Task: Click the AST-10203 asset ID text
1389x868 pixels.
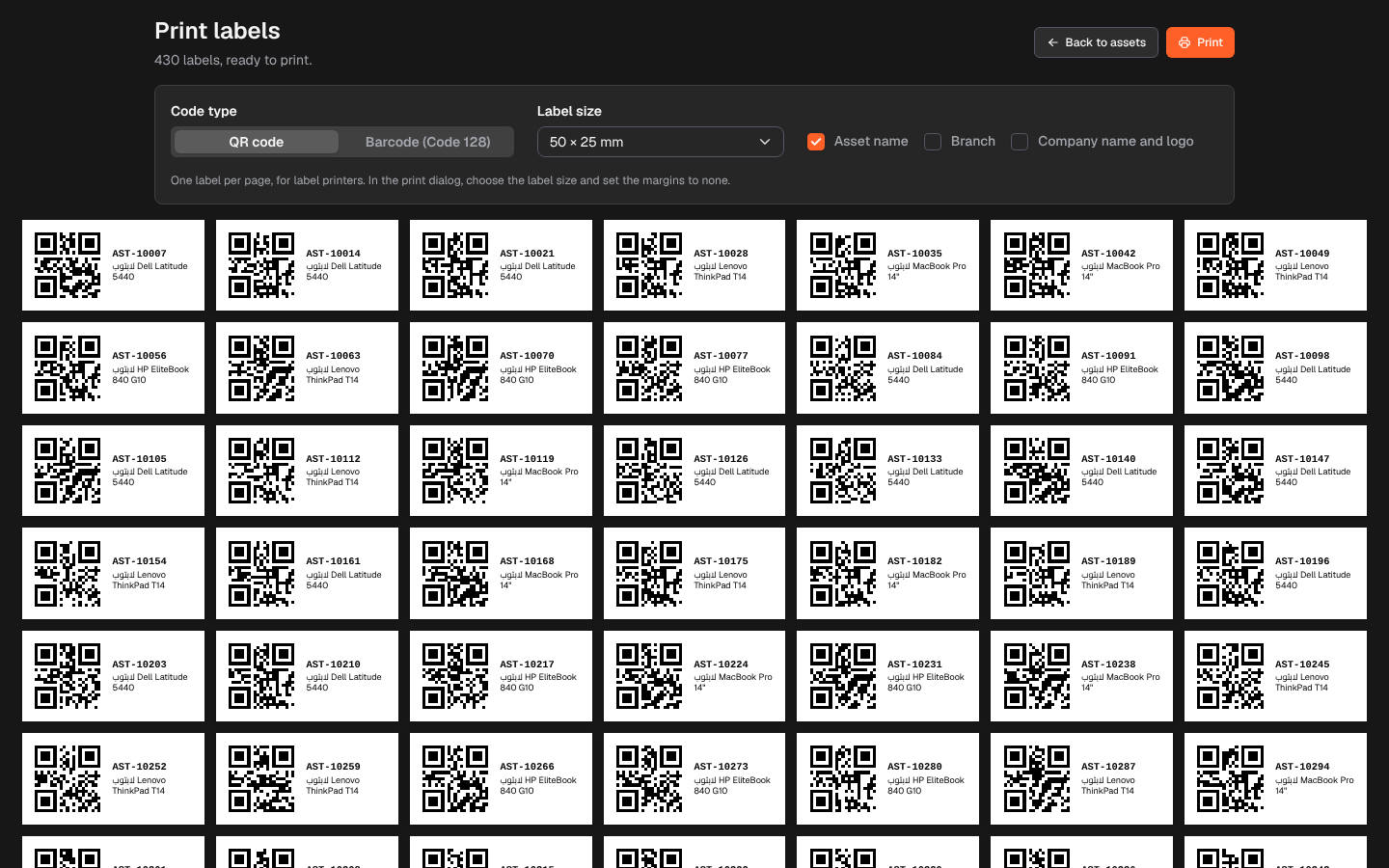Action: (x=139, y=665)
